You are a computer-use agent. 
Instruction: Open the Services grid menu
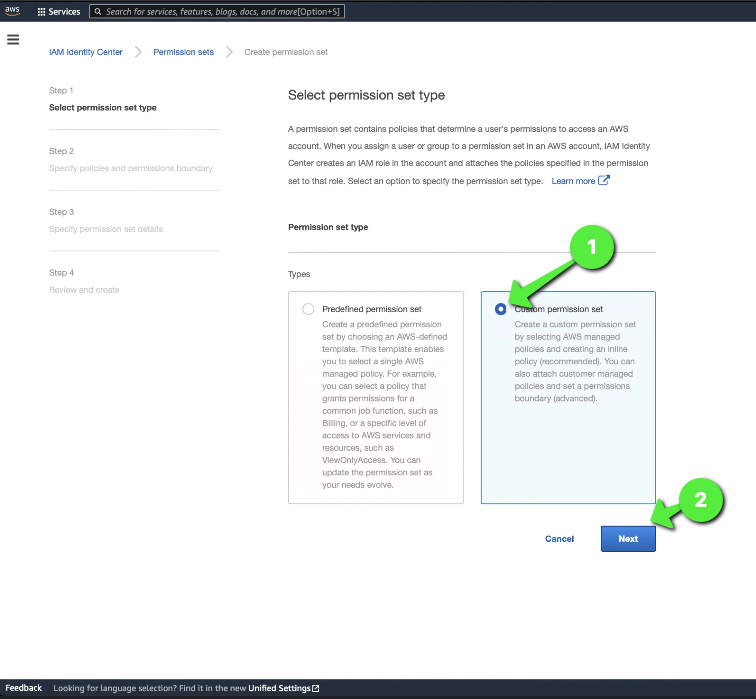(41, 12)
